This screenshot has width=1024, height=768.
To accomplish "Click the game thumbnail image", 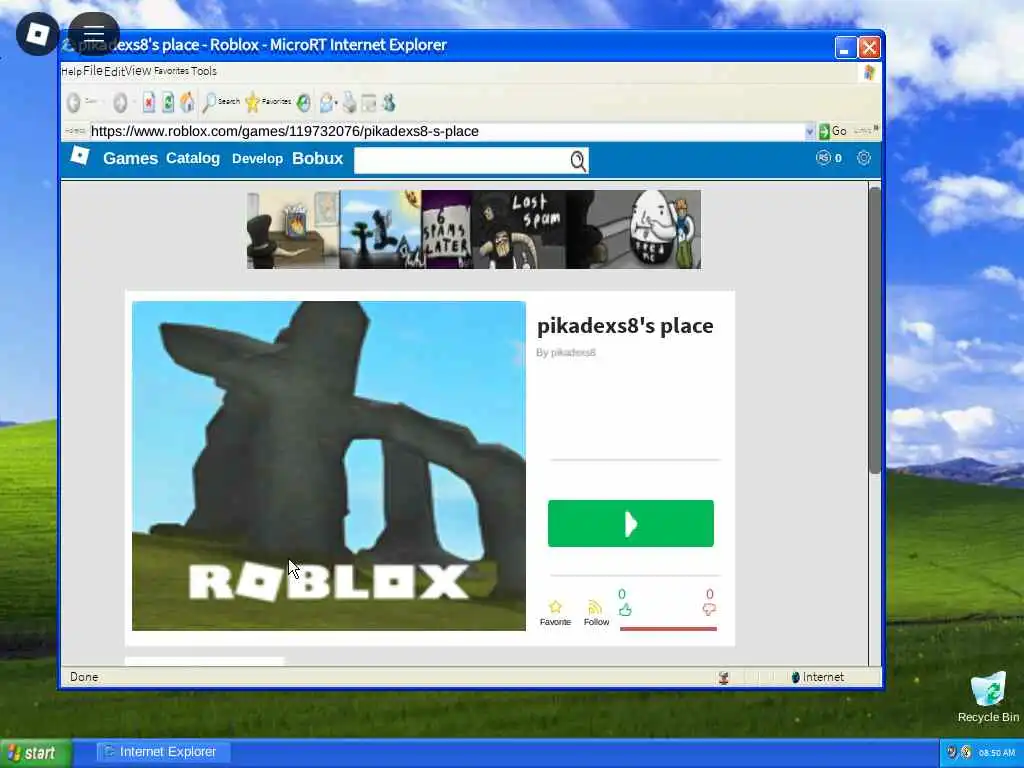I will point(328,466).
